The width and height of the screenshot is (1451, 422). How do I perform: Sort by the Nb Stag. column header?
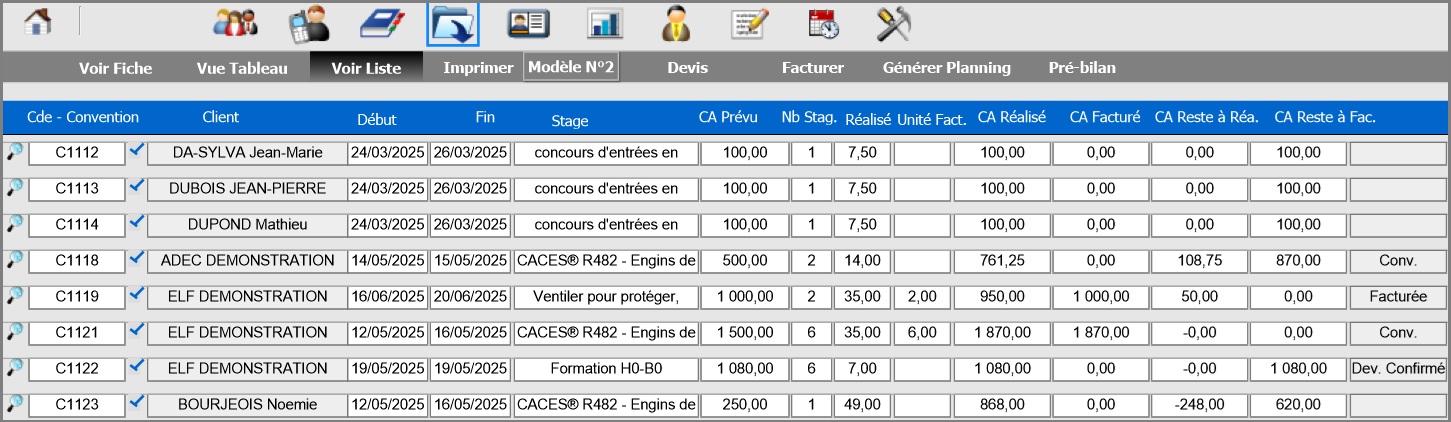(809, 118)
